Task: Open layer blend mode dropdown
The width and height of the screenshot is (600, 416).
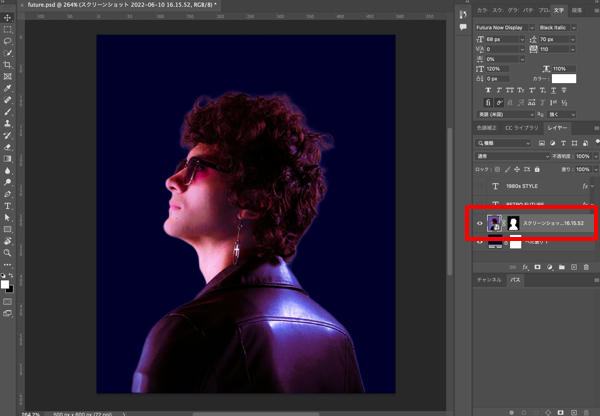Action: coord(512,156)
